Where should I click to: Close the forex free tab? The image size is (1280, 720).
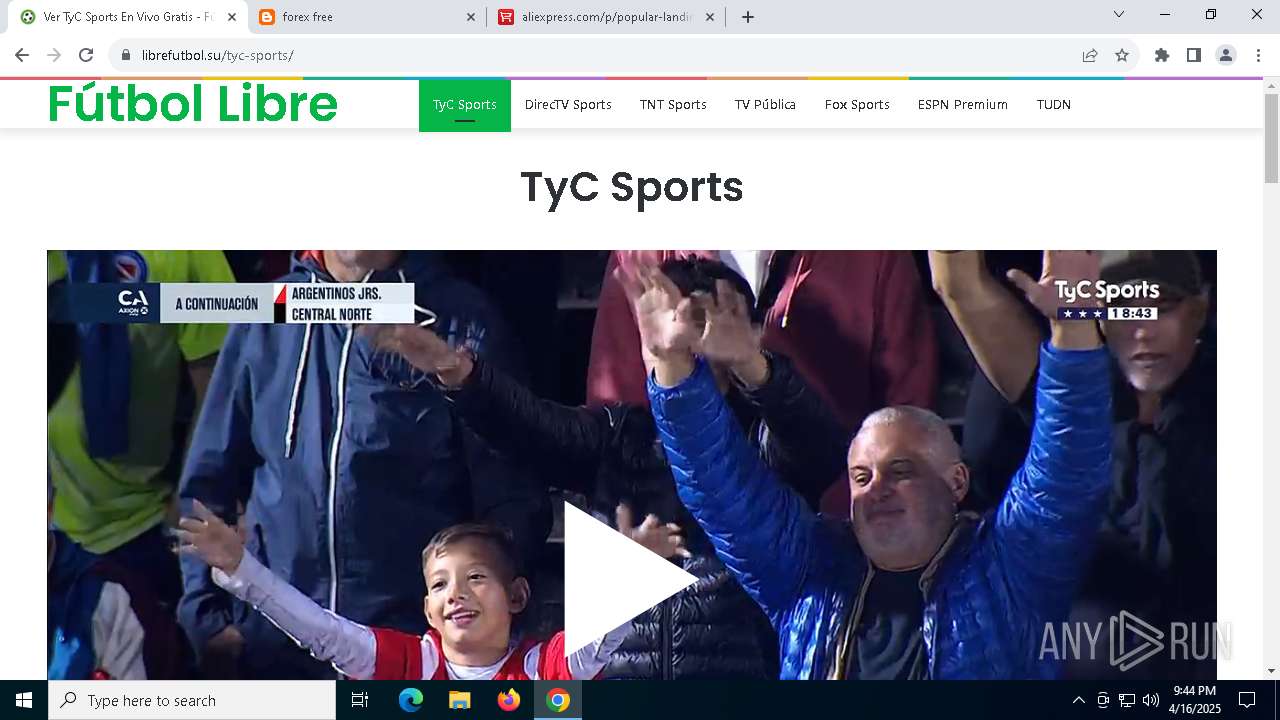471,17
